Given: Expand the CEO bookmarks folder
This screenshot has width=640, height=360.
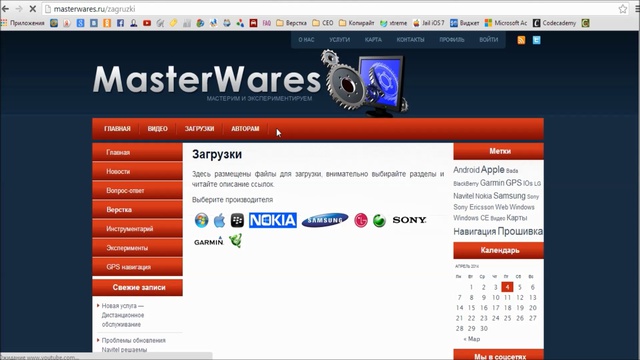Looking at the screenshot, I should [322, 23].
